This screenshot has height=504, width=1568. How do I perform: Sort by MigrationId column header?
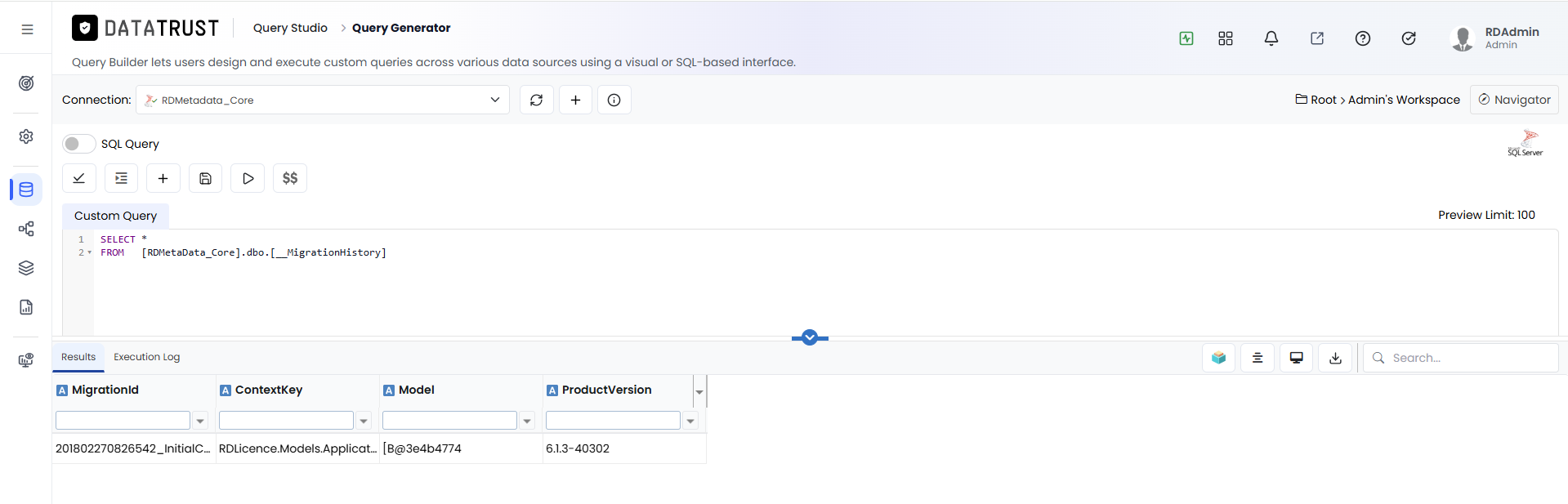[x=105, y=390]
